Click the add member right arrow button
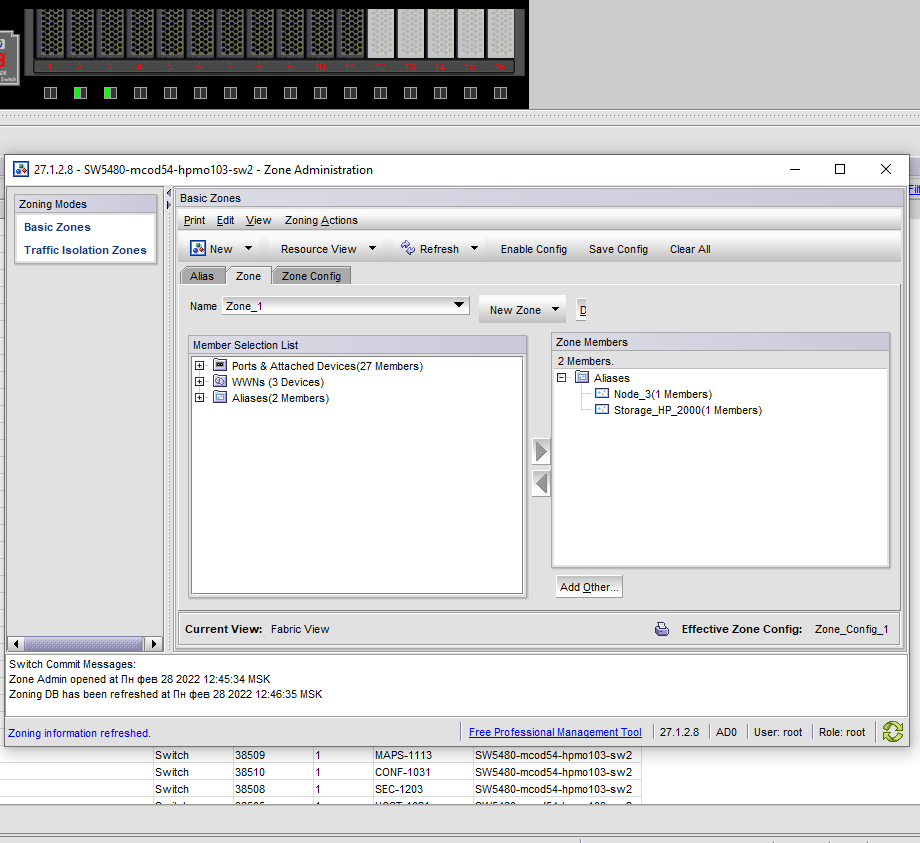 (x=541, y=451)
